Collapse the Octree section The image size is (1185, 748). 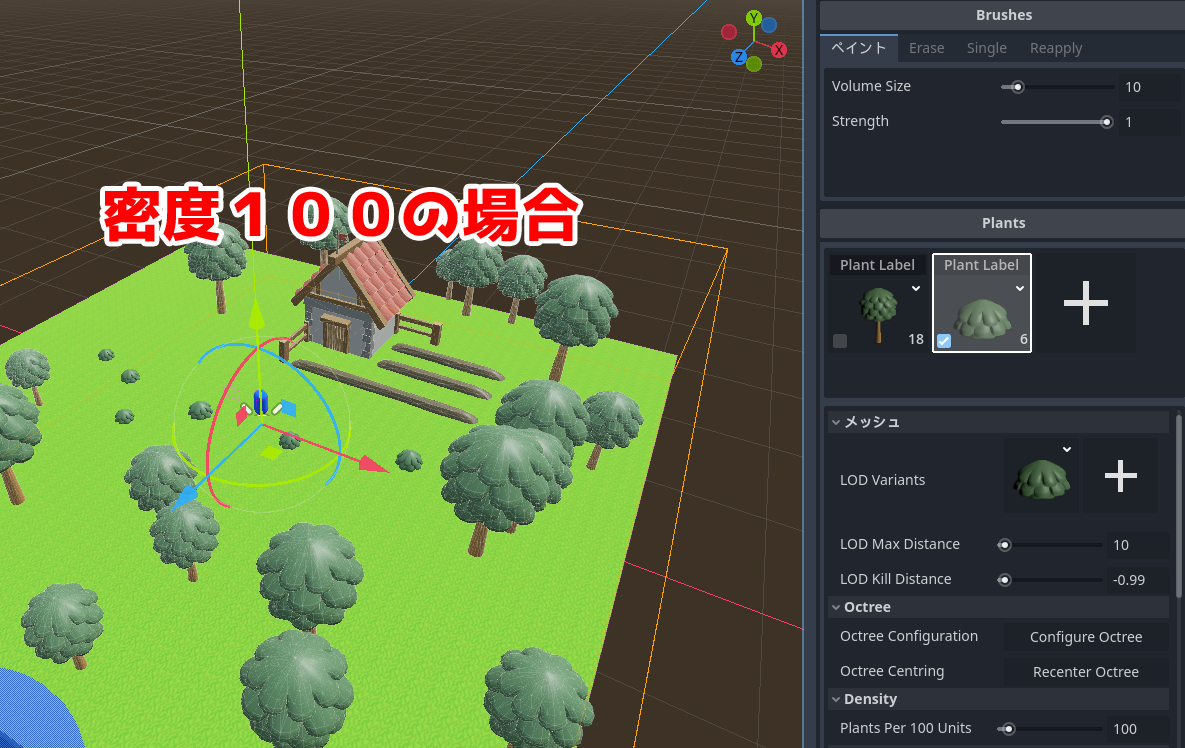(998, 607)
